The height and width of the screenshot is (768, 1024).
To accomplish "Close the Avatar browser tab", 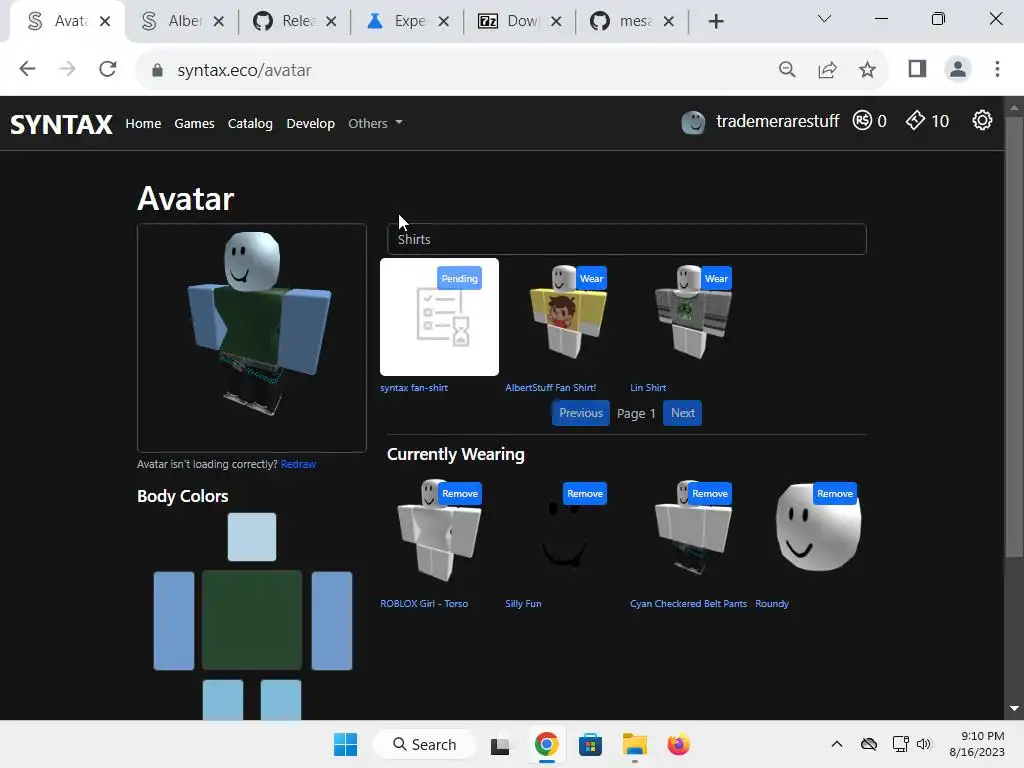I will pos(104,22).
